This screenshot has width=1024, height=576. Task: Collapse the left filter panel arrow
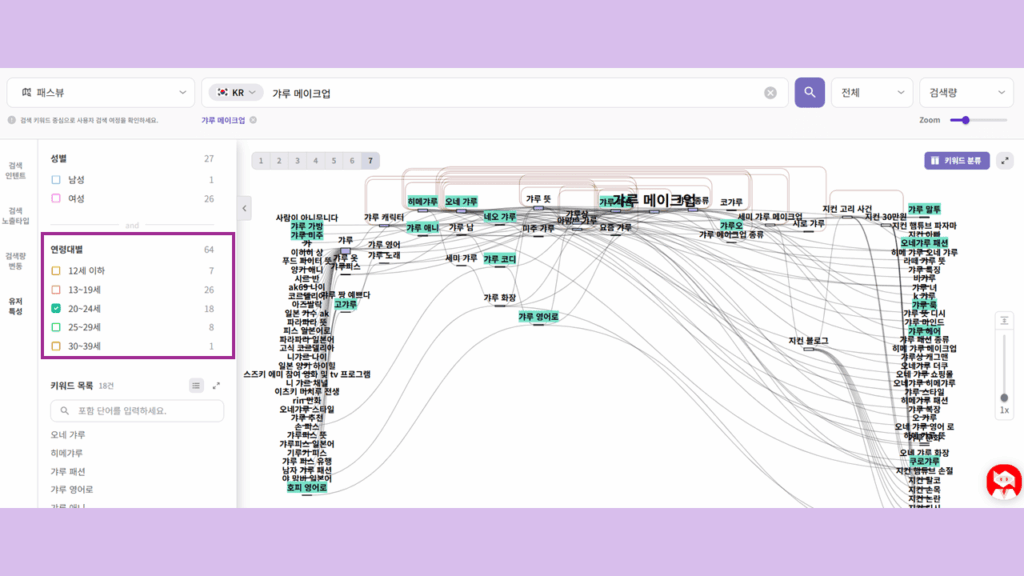pyautogui.click(x=245, y=208)
